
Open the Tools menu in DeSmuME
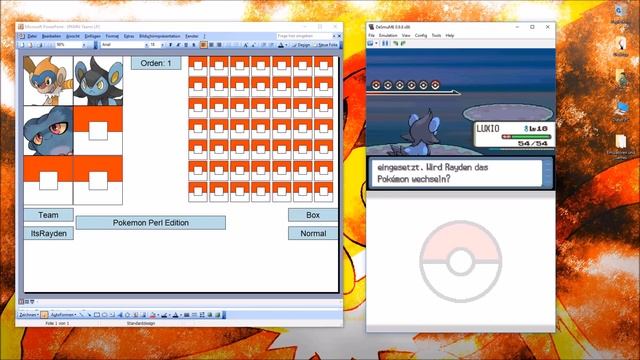(x=436, y=36)
